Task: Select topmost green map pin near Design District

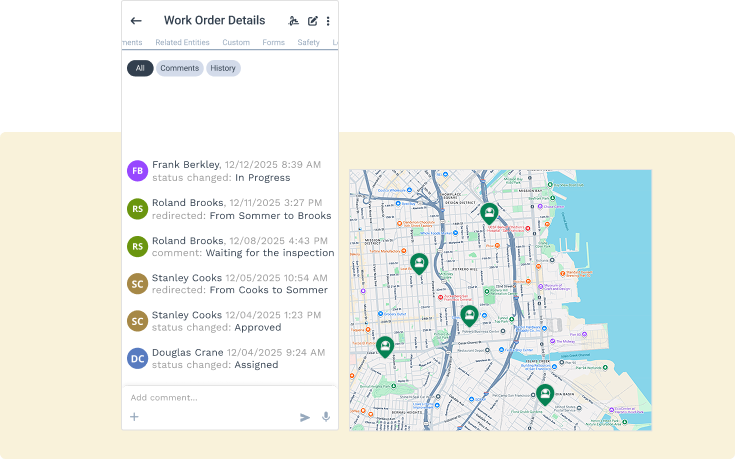Action: pos(489,214)
